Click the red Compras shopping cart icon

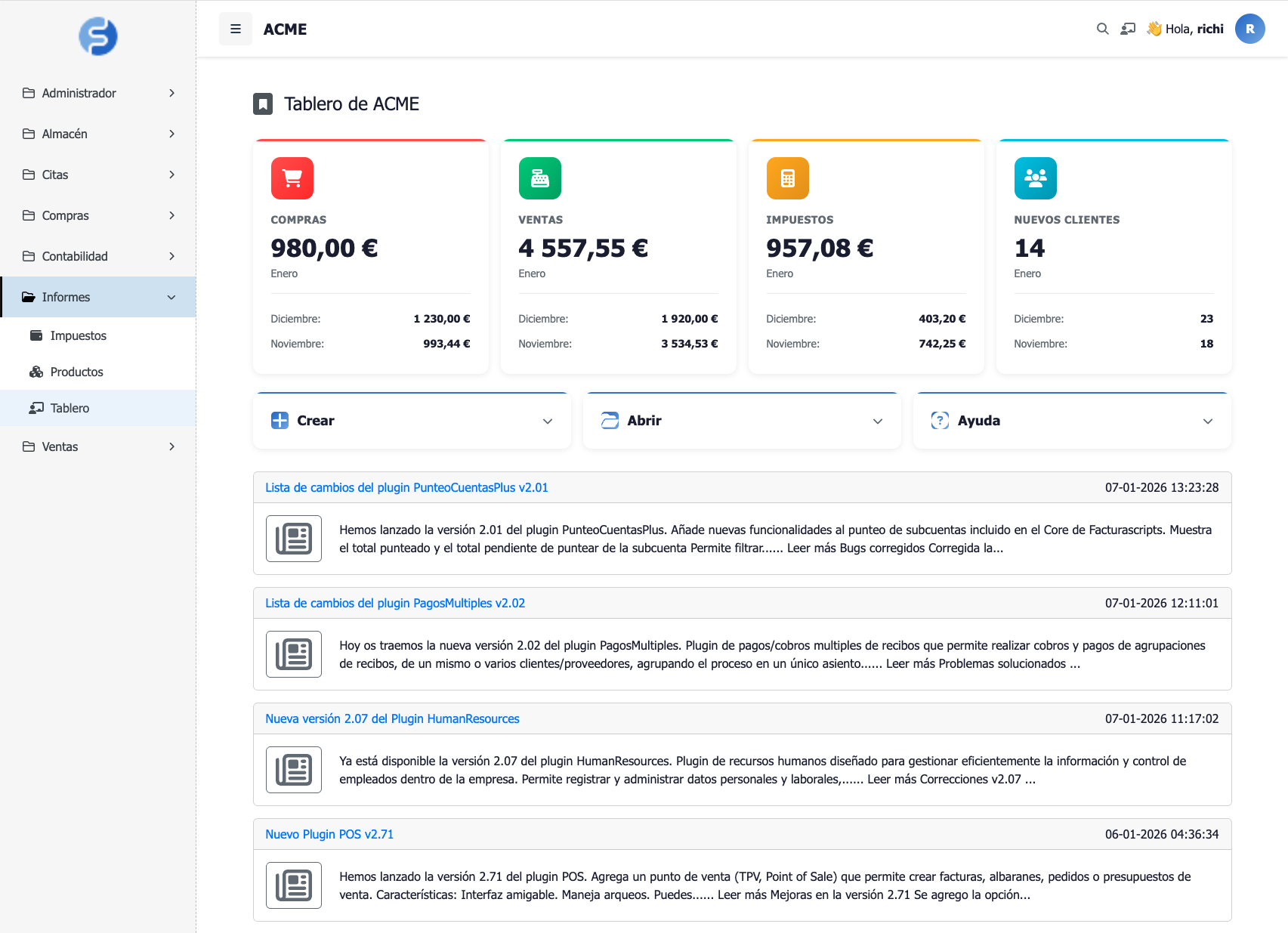pos(292,178)
